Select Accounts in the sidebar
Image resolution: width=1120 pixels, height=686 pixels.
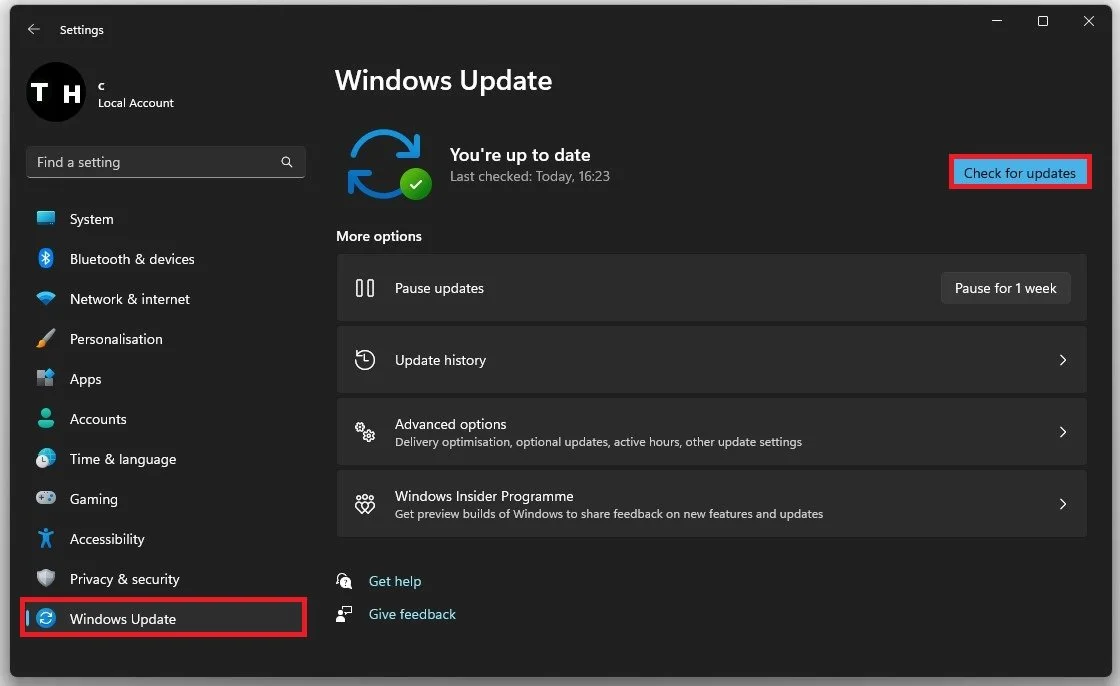click(166, 419)
